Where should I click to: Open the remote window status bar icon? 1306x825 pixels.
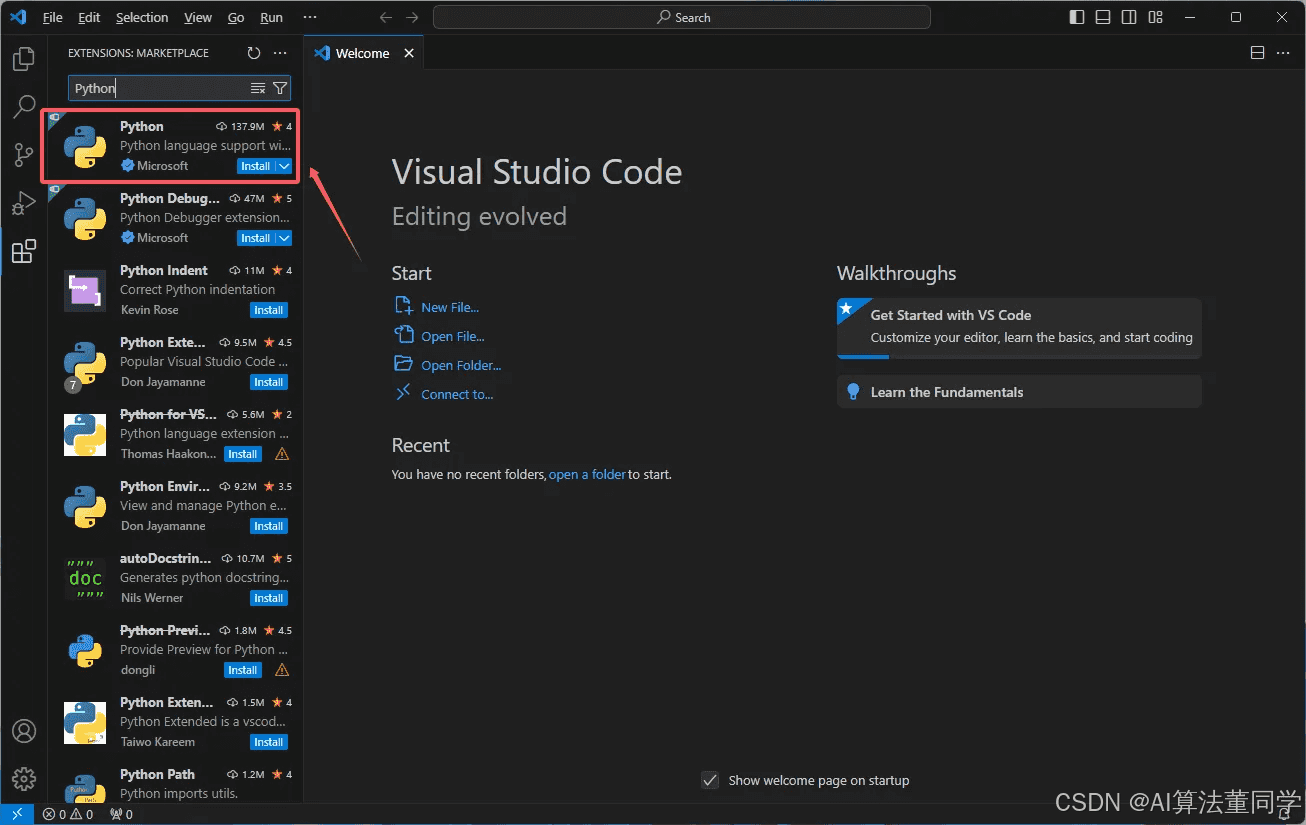point(17,814)
